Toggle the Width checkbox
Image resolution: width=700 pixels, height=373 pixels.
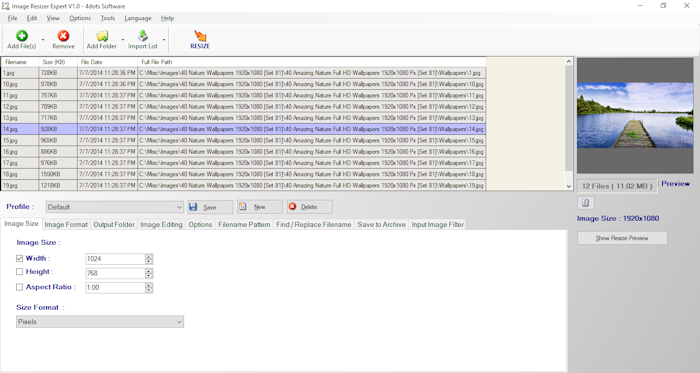point(19,258)
